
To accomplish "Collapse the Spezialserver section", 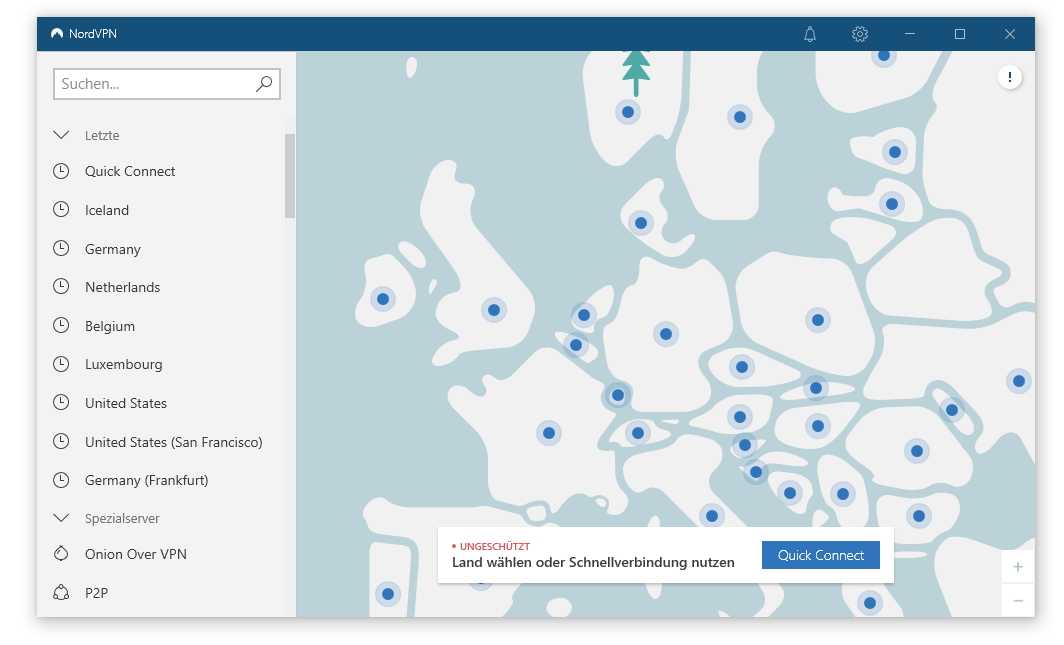I will pos(61,517).
